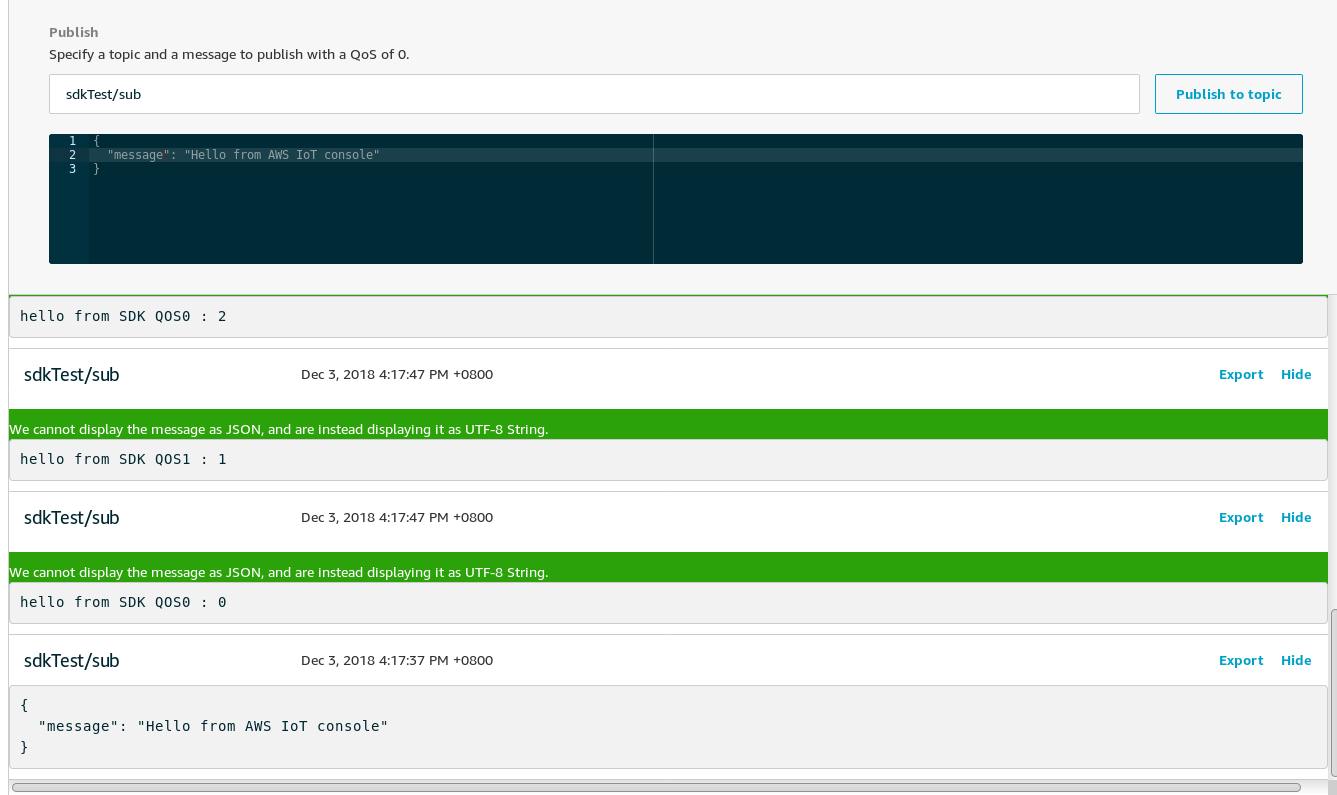Focus the sdkTest/sub topic input field

(x=594, y=94)
